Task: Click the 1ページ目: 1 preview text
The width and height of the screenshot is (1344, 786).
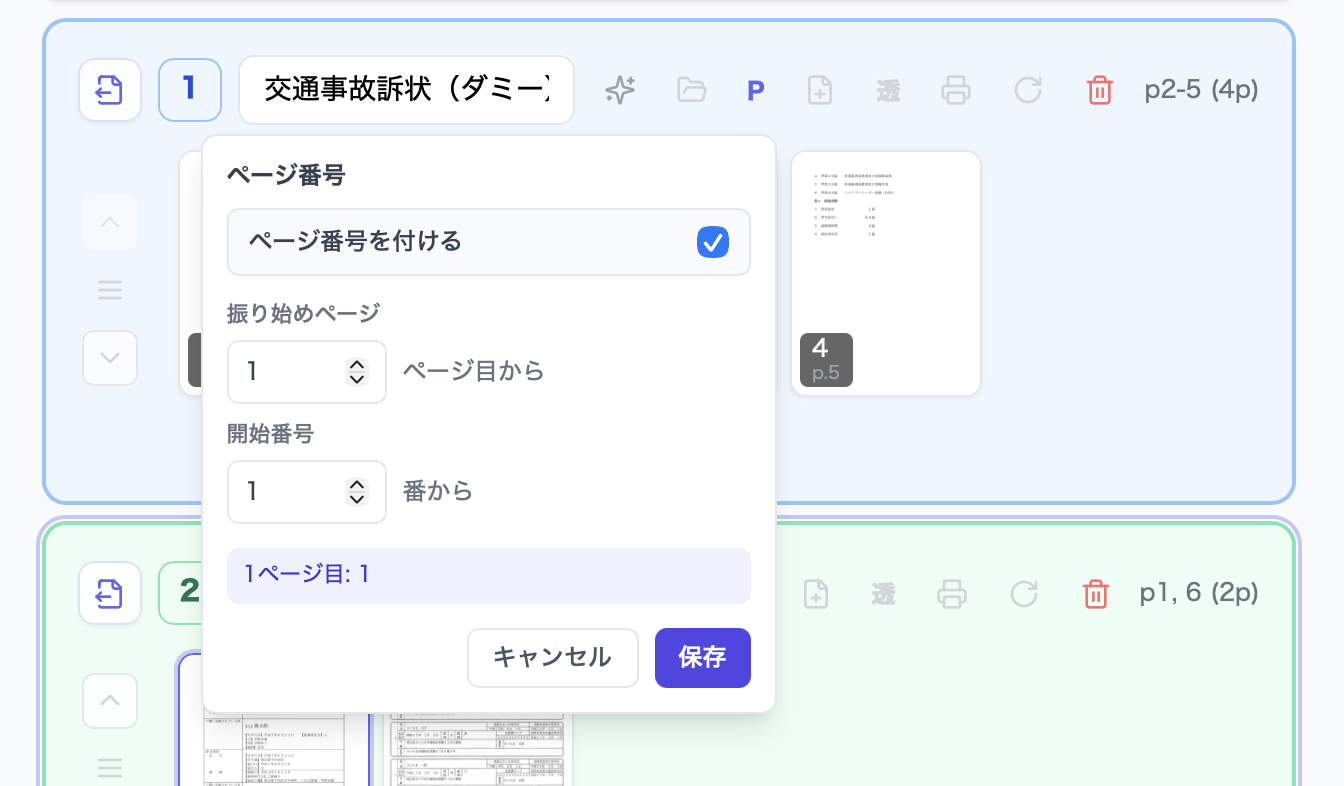Action: pyautogui.click(x=307, y=575)
